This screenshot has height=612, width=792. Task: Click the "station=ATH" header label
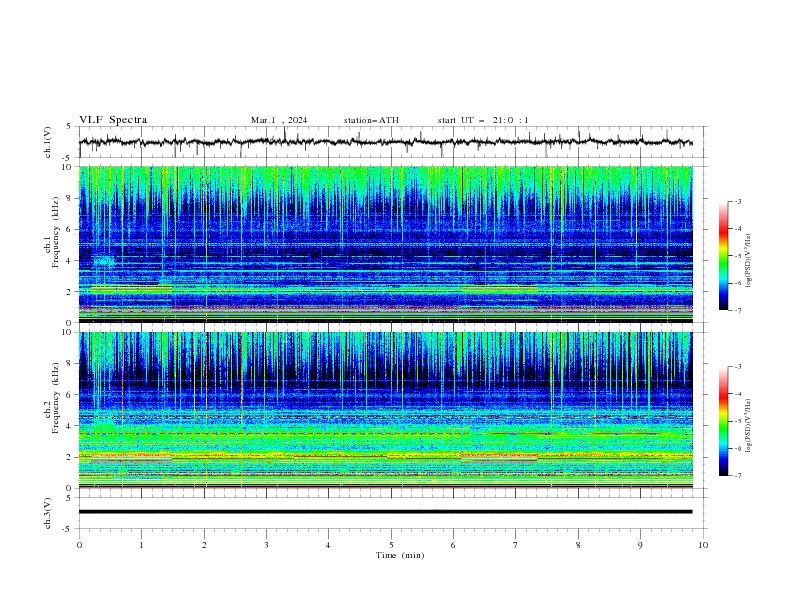pyautogui.click(x=371, y=120)
